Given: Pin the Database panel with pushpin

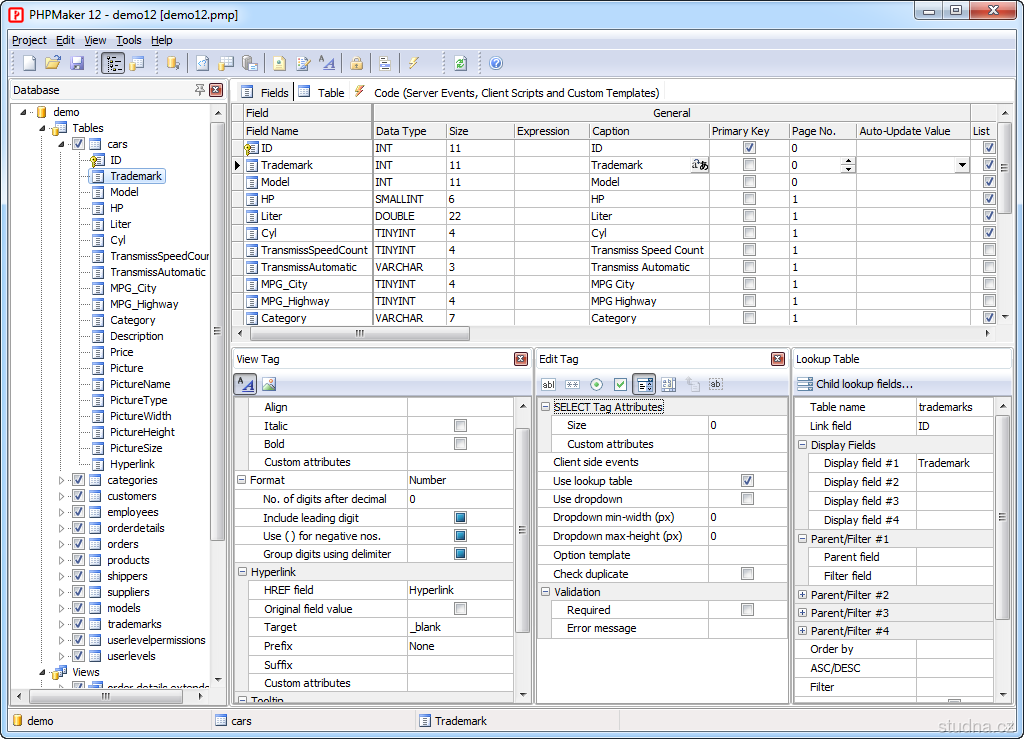Looking at the screenshot, I should coord(200,90).
